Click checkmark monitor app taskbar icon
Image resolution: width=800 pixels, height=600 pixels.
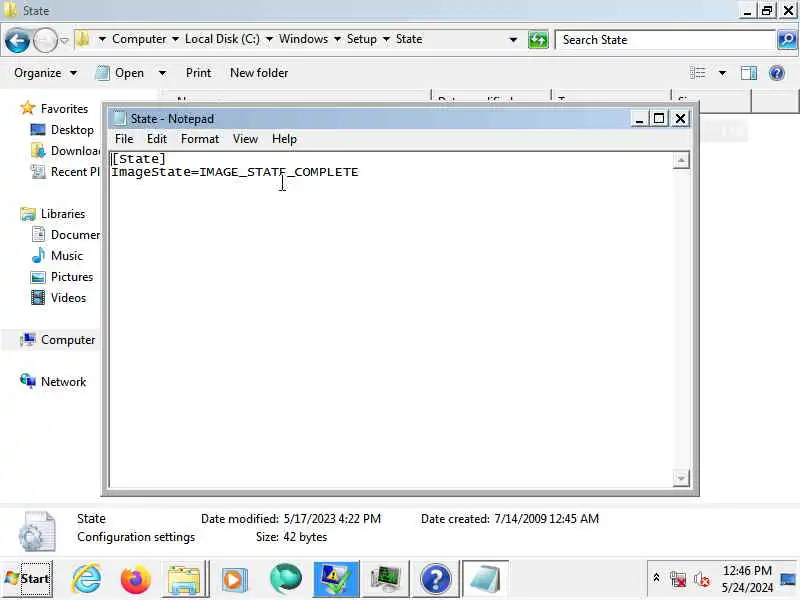[x=335, y=579]
